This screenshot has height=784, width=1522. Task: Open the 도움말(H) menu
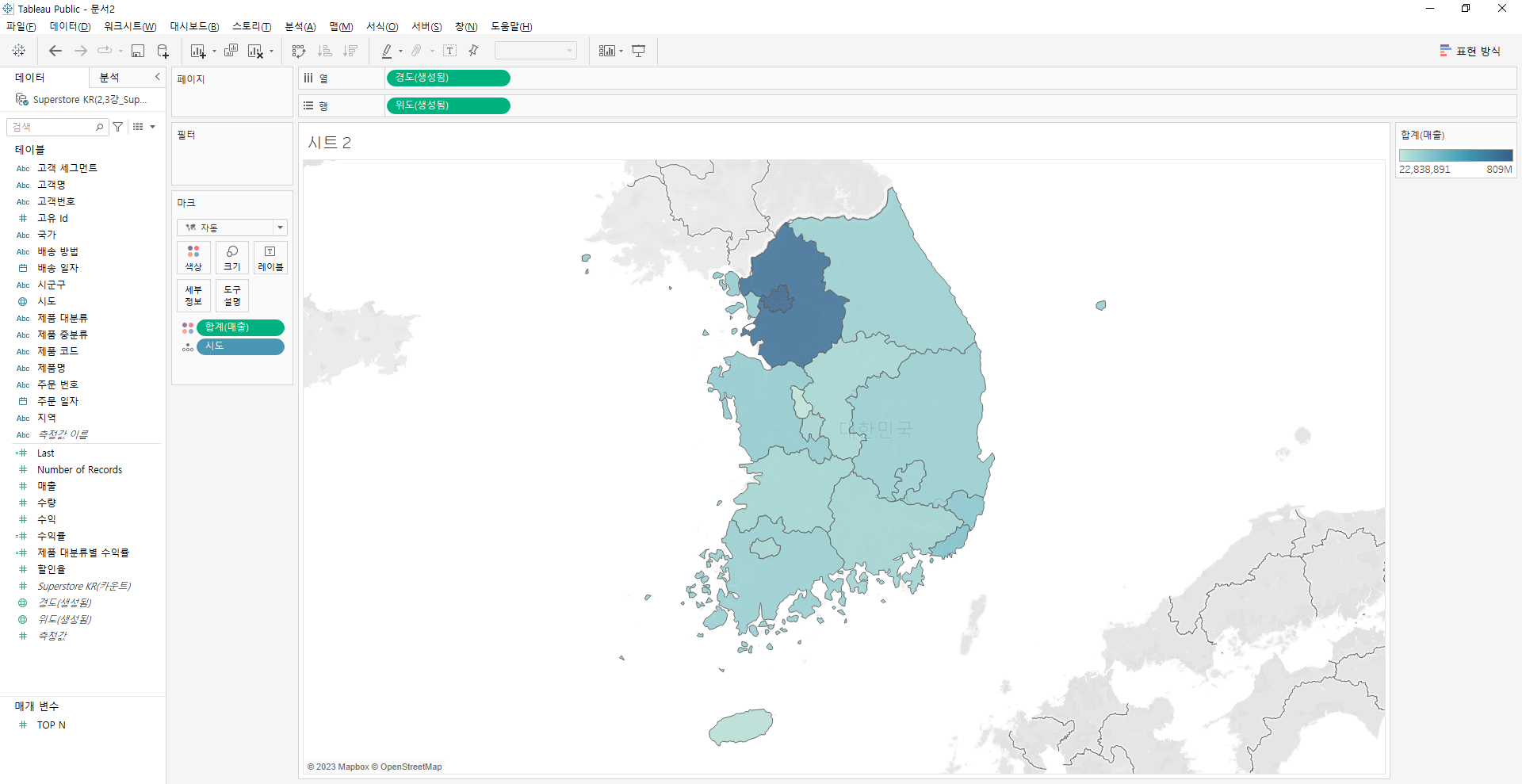(511, 26)
